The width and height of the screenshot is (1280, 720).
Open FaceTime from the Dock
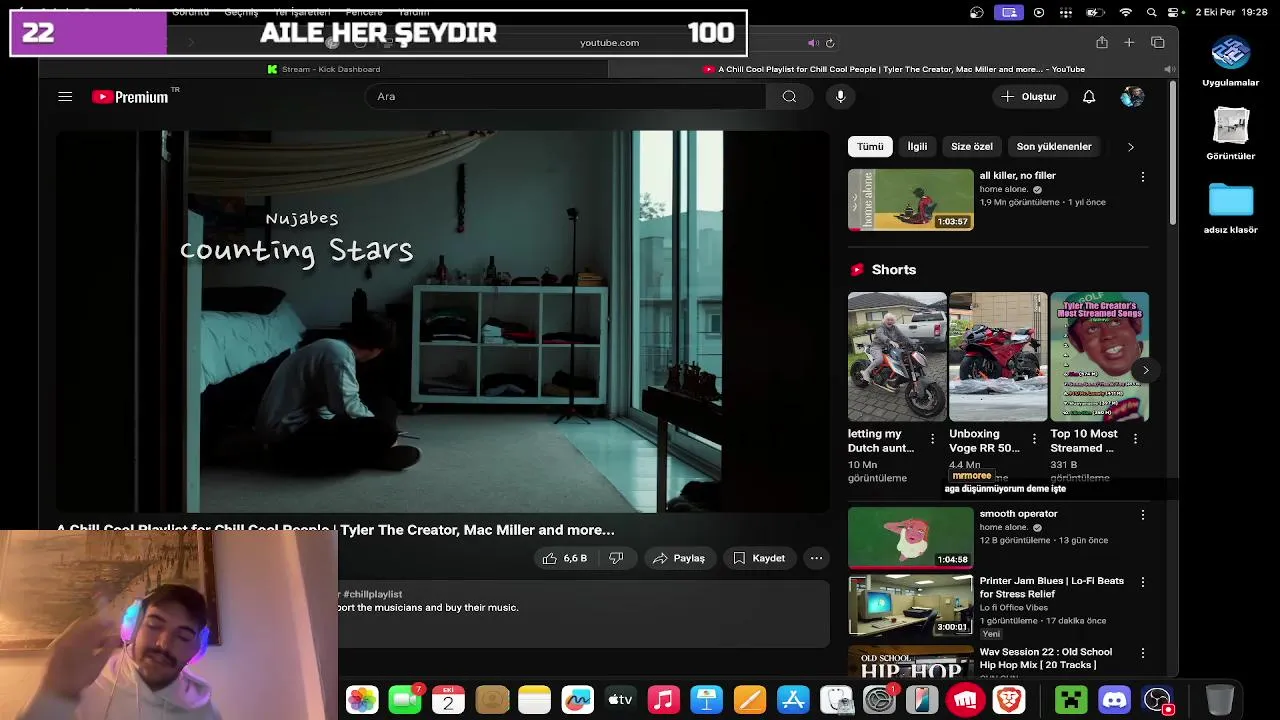point(405,699)
